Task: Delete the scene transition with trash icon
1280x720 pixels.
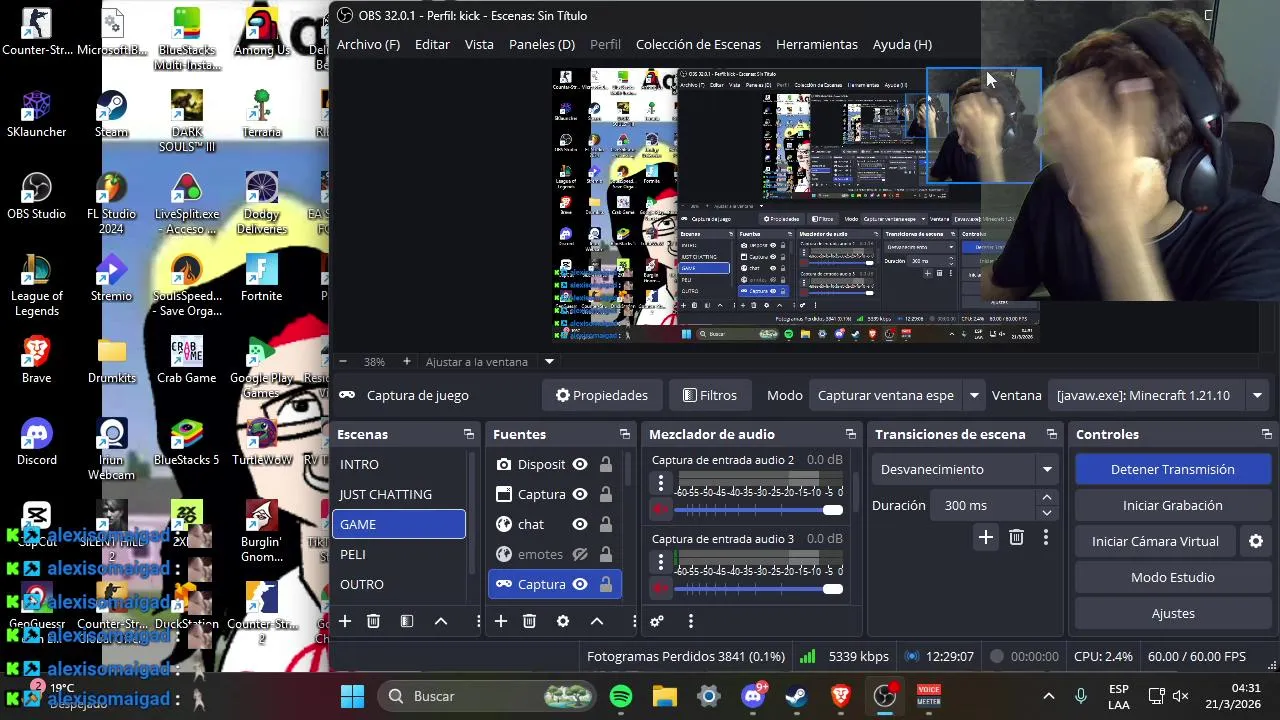Action: pos(1016,538)
